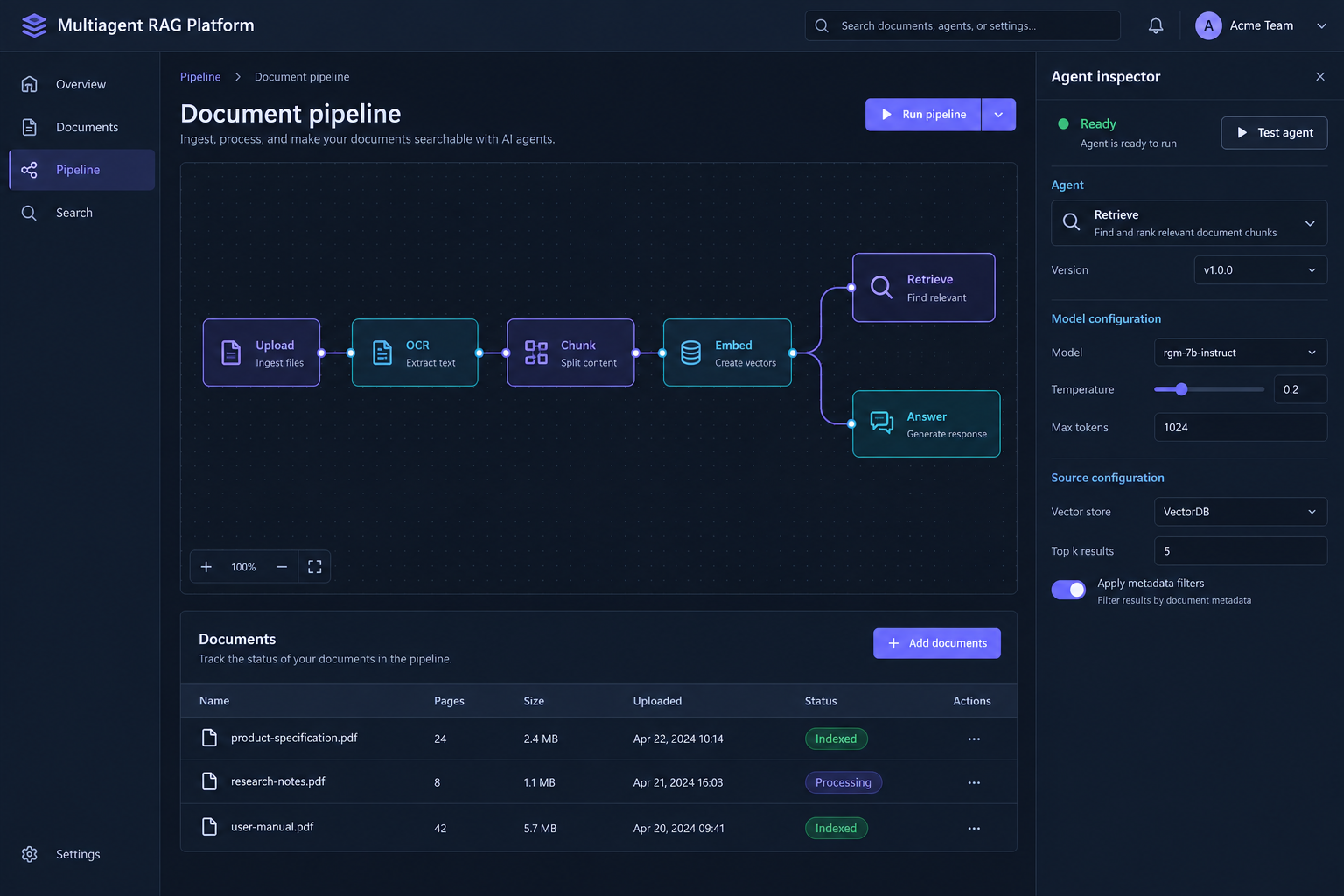Click the Indexed status badge for user-manual.pdf
This screenshot has width=1344, height=896.
coord(836,829)
